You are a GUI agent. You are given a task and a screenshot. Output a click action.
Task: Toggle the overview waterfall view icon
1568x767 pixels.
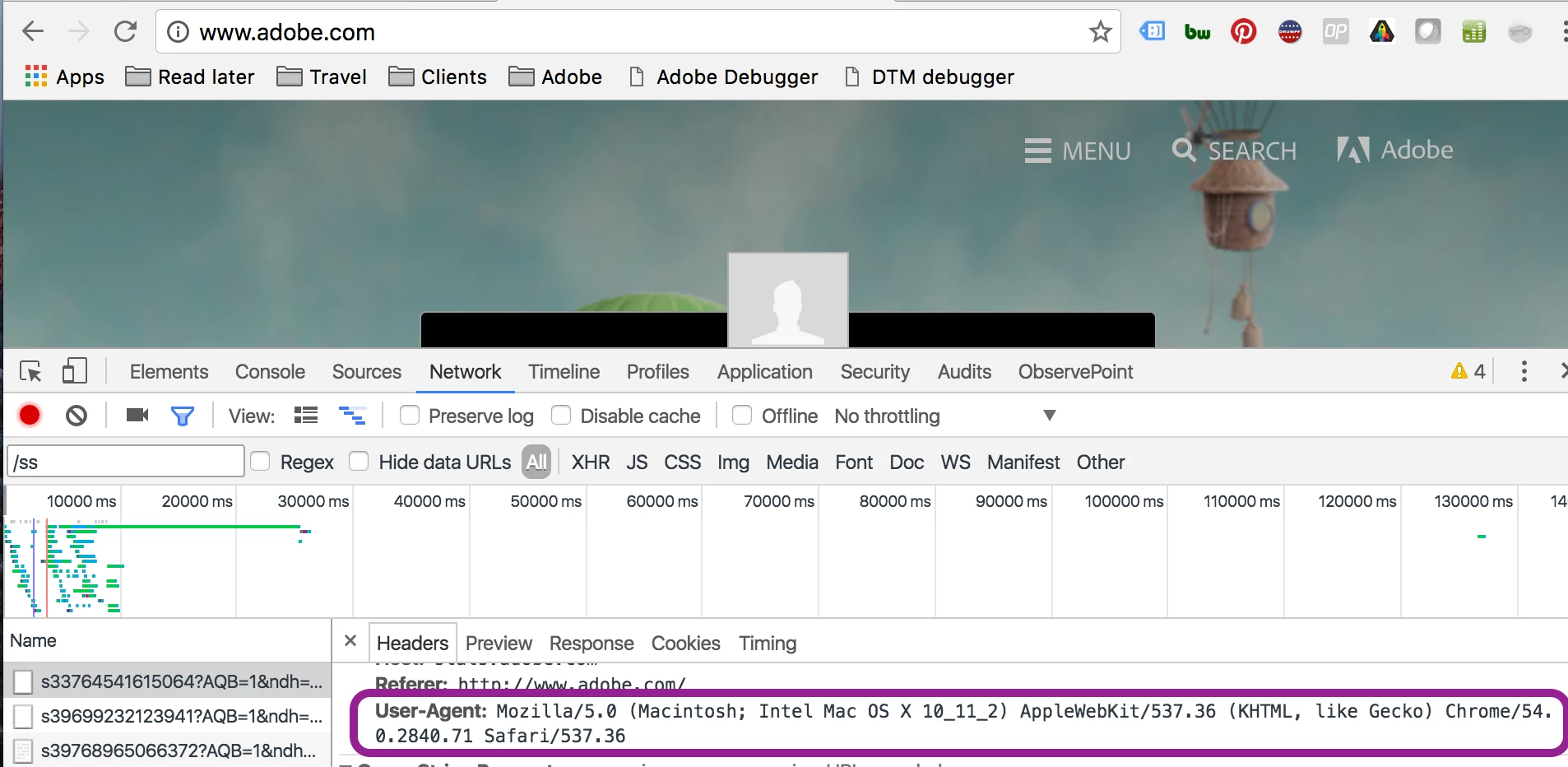pyautogui.click(x=353, y=415)
